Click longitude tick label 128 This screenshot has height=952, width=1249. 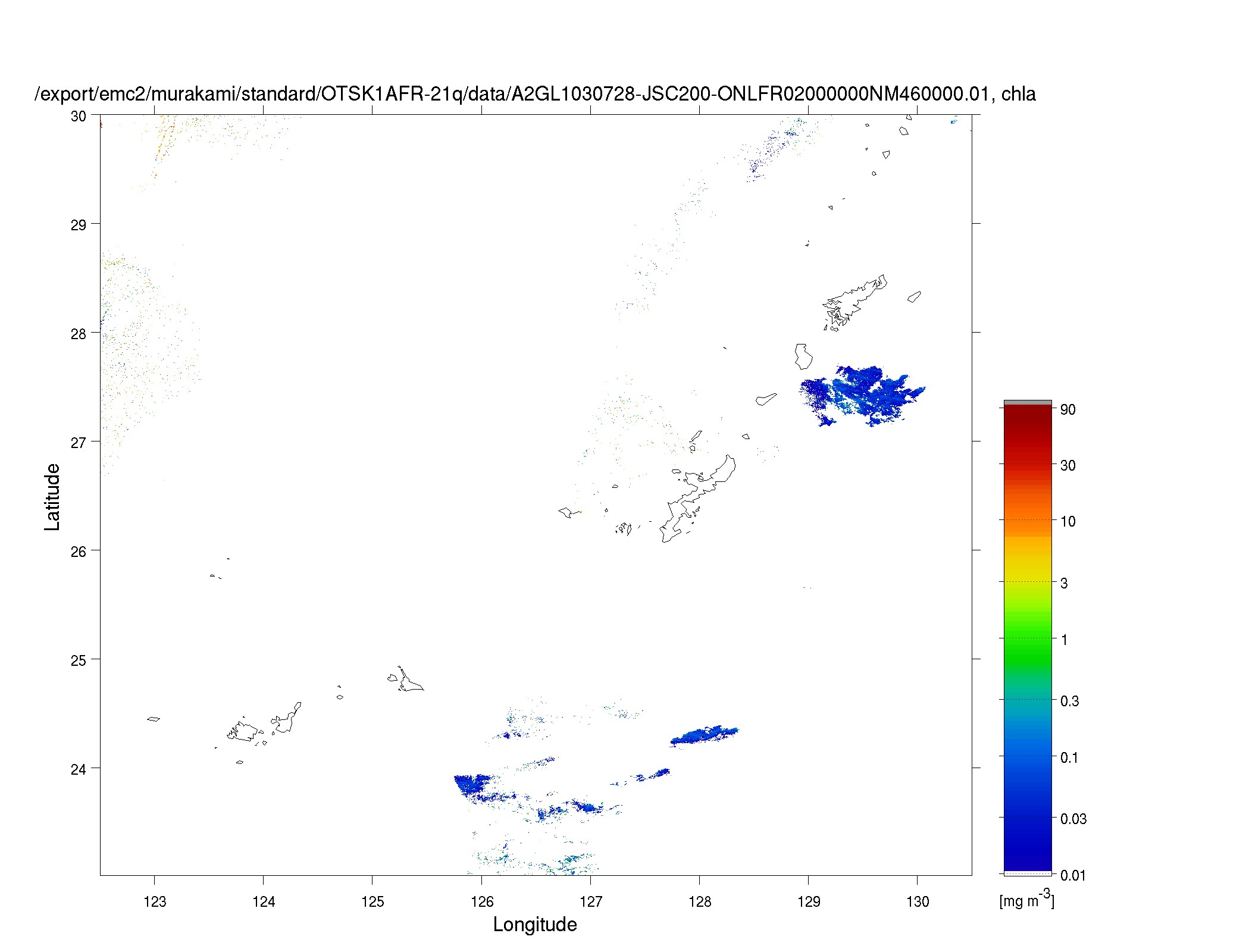(700, 902)
